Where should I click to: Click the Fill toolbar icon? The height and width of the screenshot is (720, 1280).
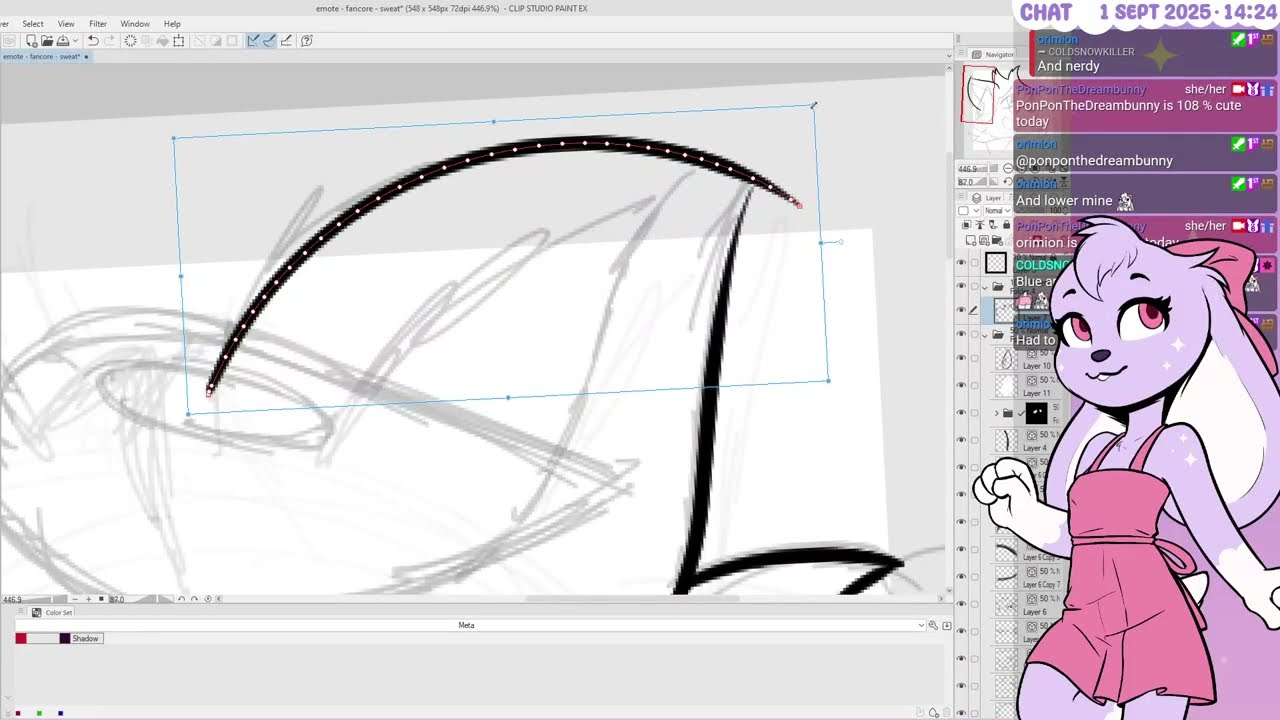163,41
